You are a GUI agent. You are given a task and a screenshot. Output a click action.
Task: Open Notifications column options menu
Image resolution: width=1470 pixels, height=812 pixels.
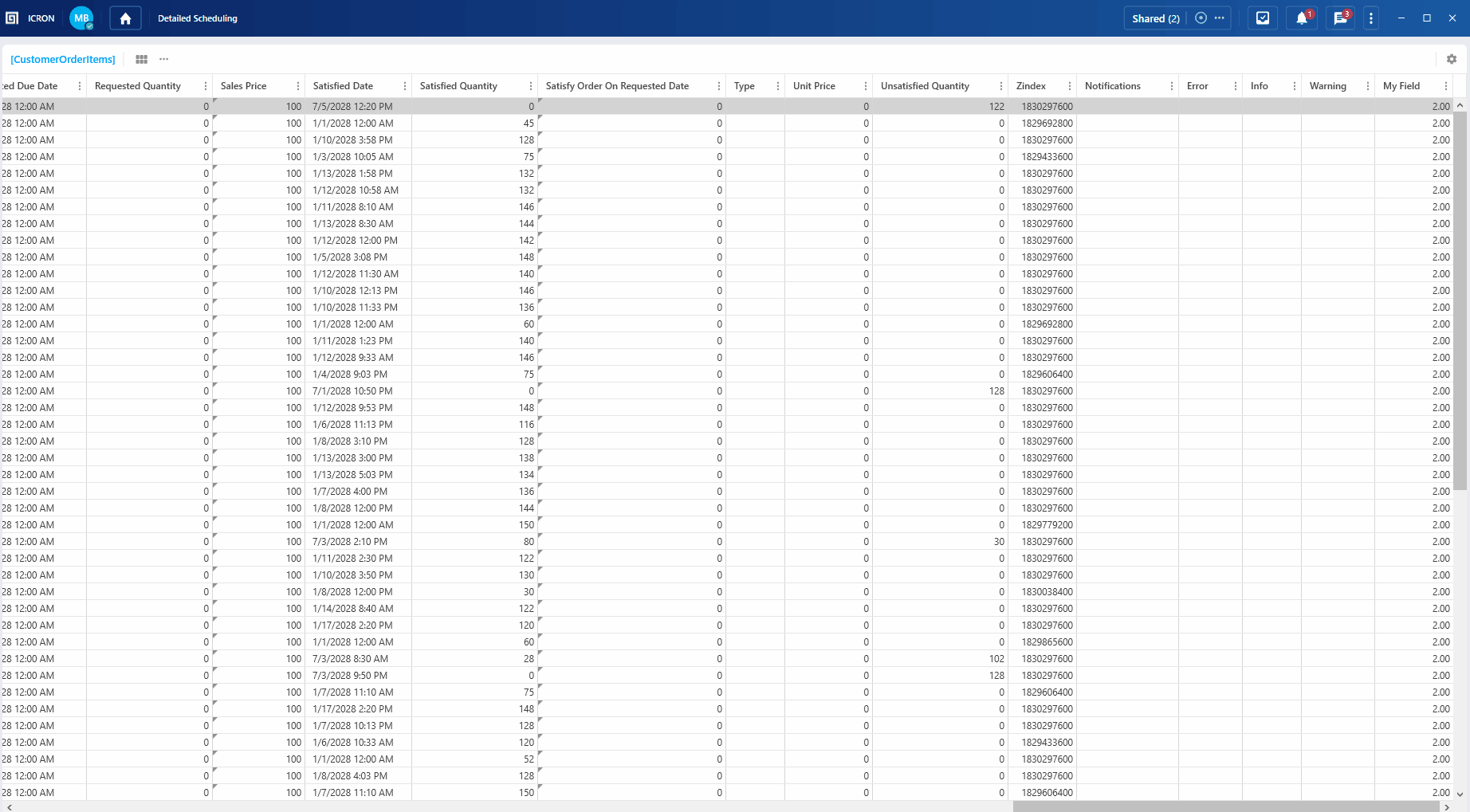pos(1172,86)
